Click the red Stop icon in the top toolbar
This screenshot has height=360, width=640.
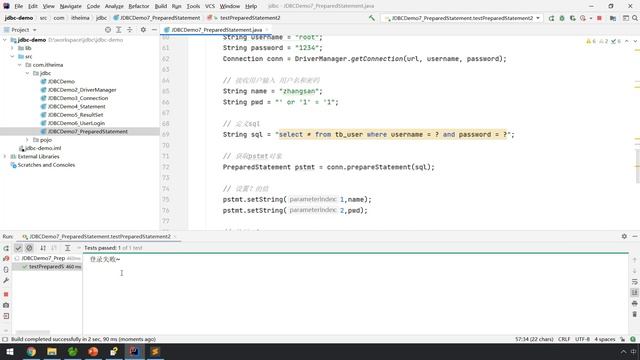(599, 18)
